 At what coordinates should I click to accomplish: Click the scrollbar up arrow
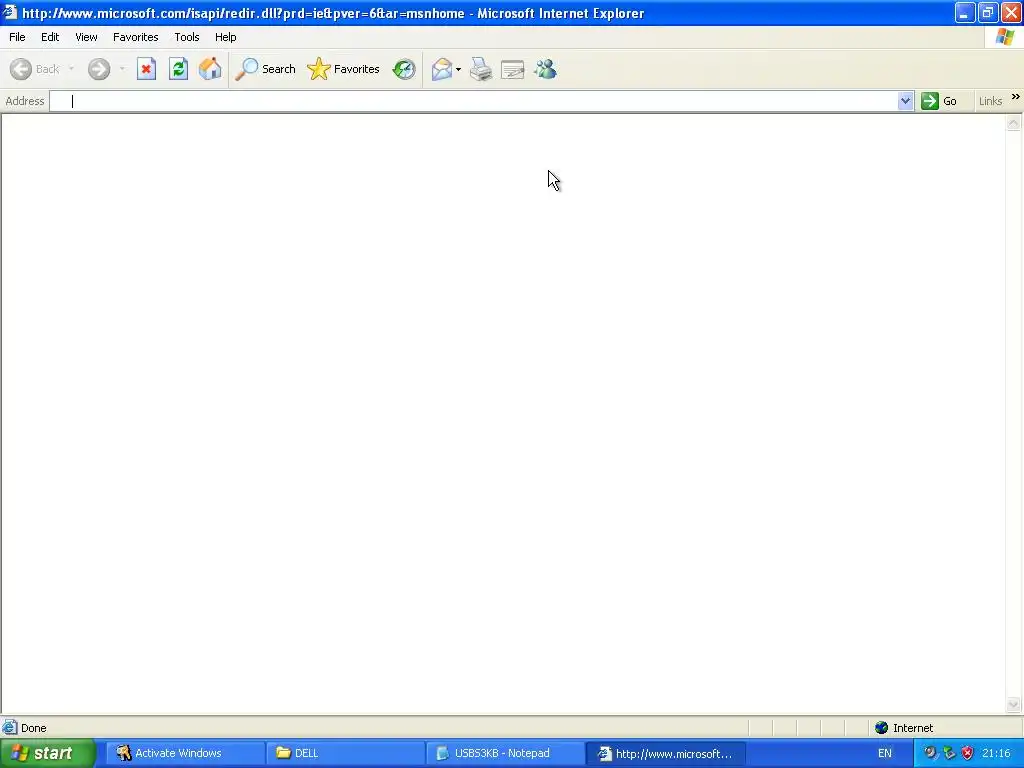click(x=1014, y=123)
